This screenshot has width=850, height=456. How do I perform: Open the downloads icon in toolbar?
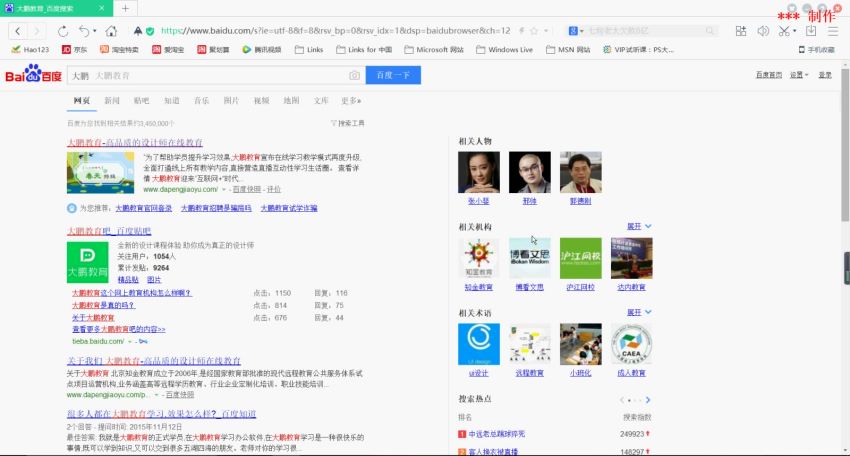tap(810, 31)
